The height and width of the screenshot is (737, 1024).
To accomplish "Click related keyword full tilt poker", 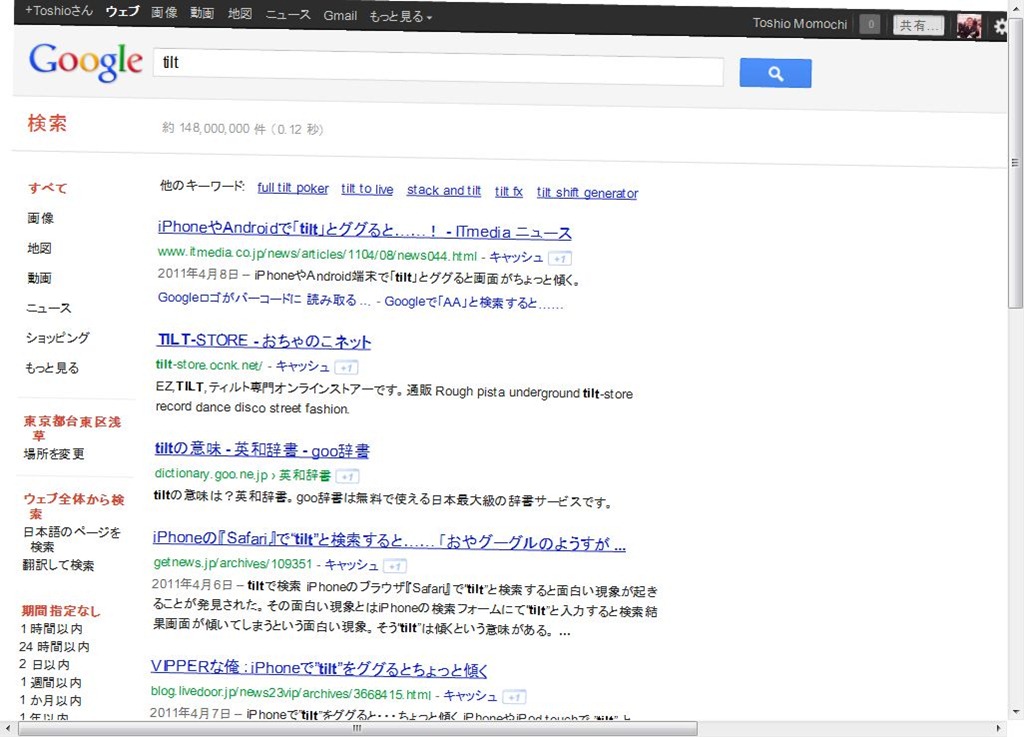I will [293, 188].
